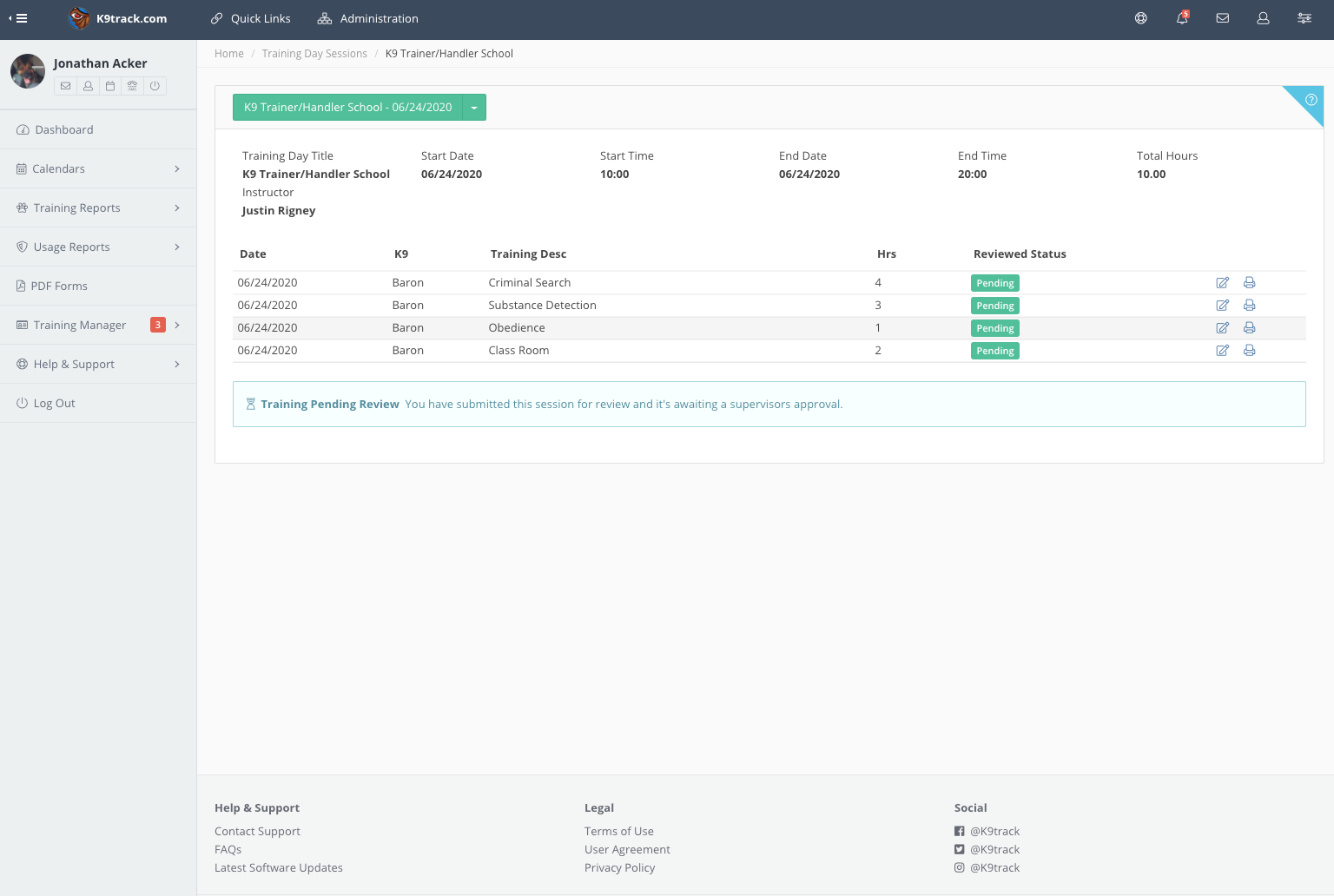Print the Obedience training record
Screen dimensions: 1334x896
point(1250,328)
